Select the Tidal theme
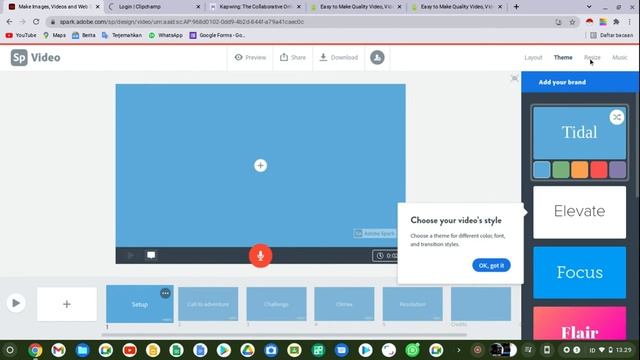Screen dimensions: 640x360 click(x=579, y=133)
